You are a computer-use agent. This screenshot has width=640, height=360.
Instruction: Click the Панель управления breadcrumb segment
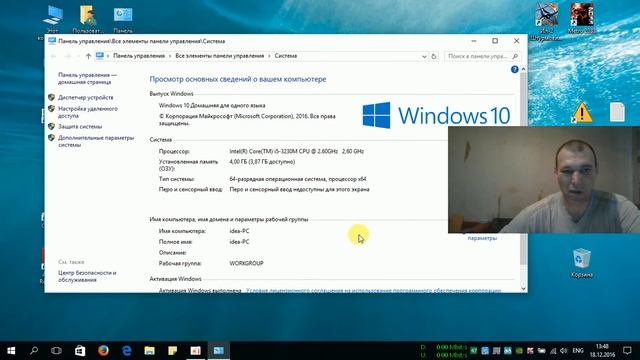(139, 56)
